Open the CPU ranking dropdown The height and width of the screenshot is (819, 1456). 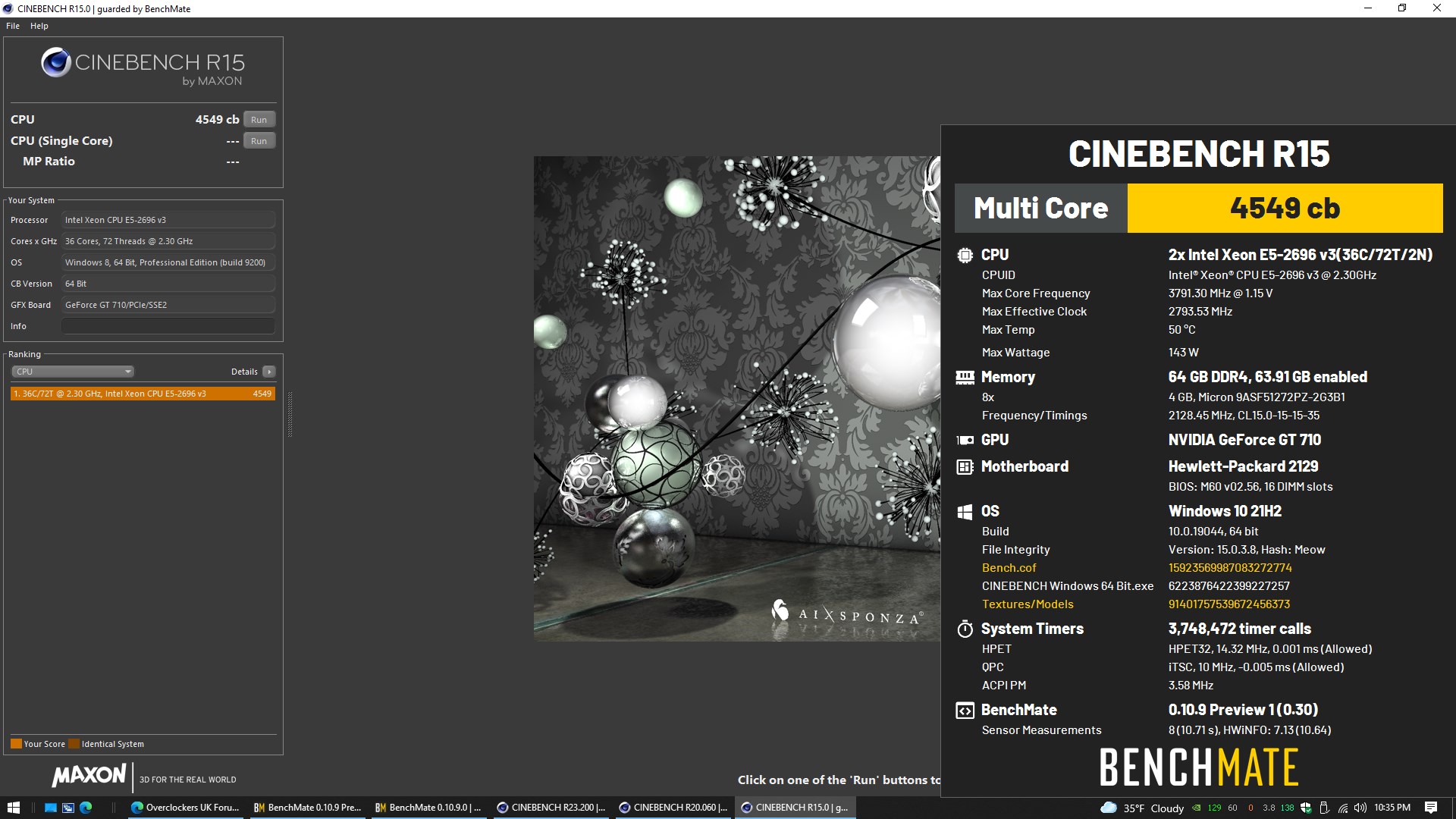(x=73, y=372)
